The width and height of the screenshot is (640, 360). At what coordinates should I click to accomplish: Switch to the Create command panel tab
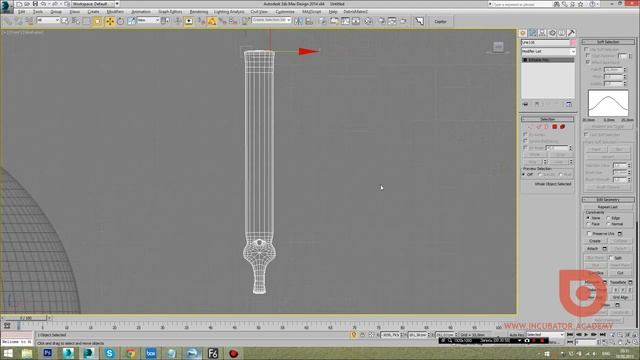[x=523, y=33]
